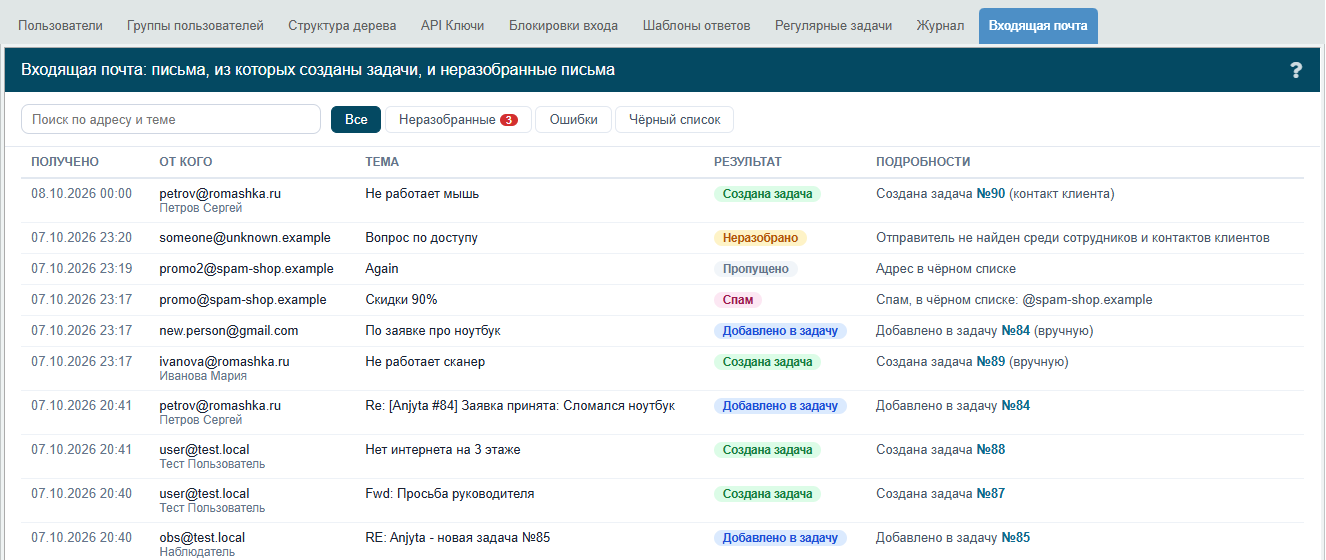Open the Группы пользователей tab
The image size is (1326, 560).
pos(195,26)
